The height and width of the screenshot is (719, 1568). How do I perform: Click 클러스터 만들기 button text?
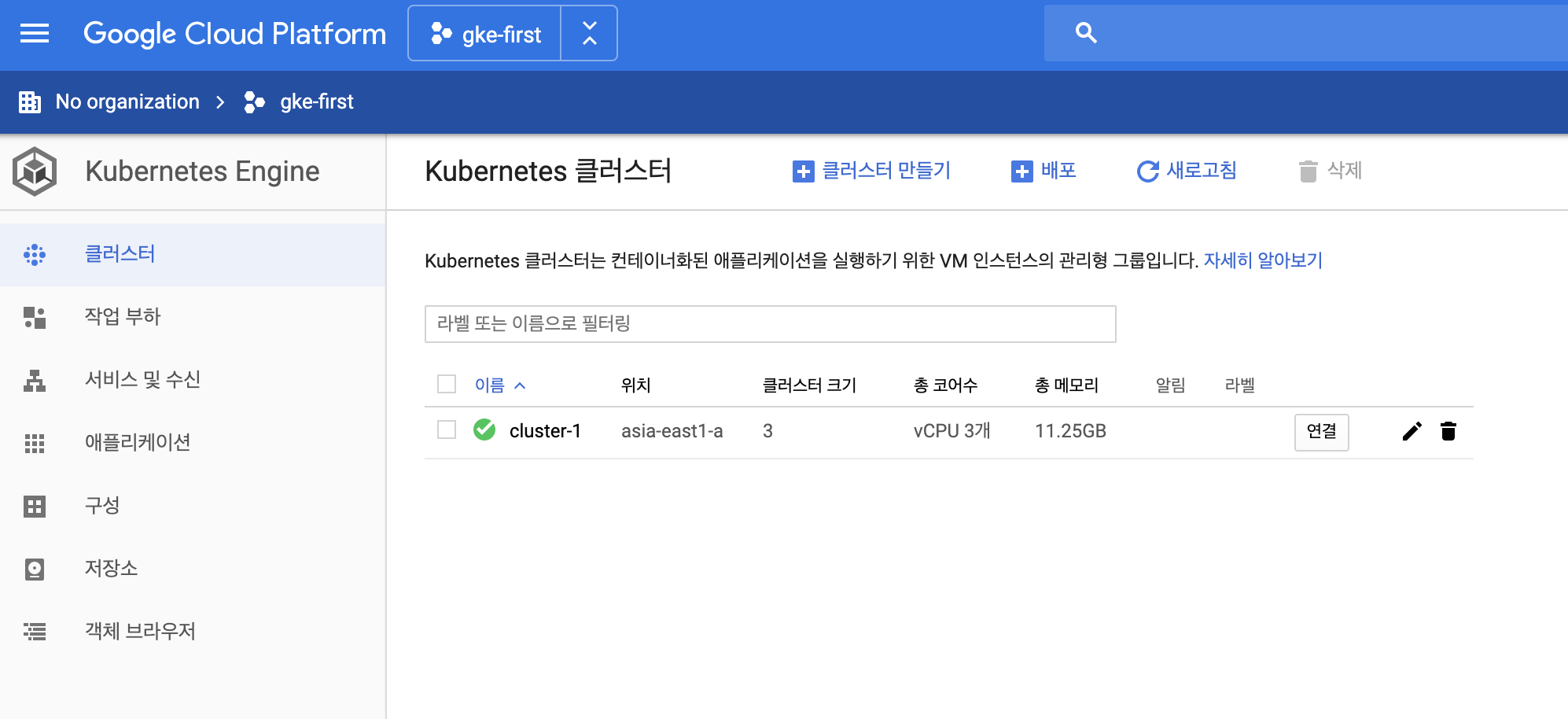pos(886,170)
